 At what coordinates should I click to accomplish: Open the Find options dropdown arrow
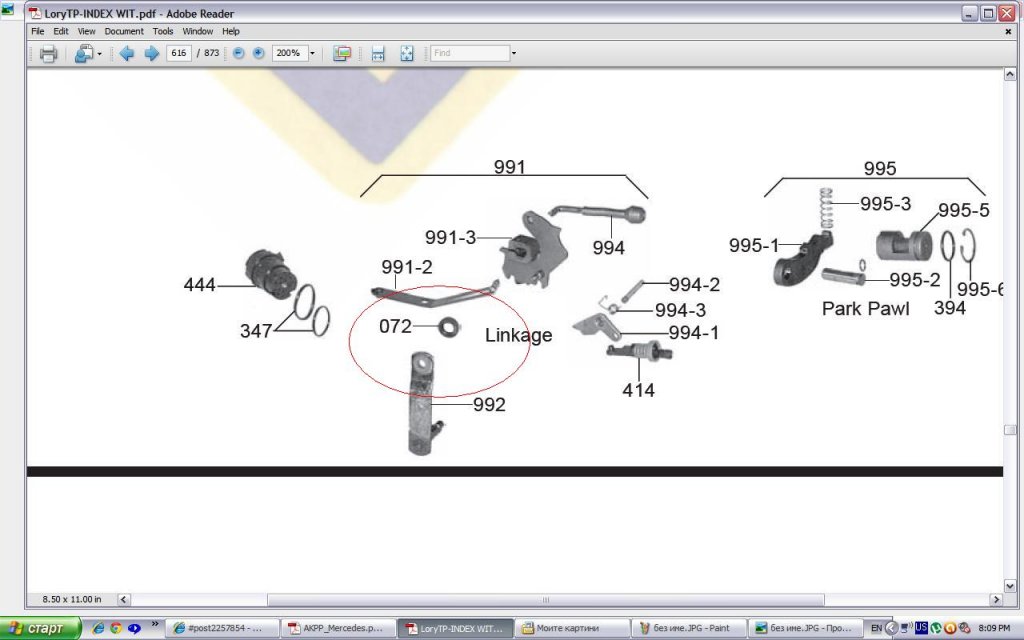click(514, 54)
